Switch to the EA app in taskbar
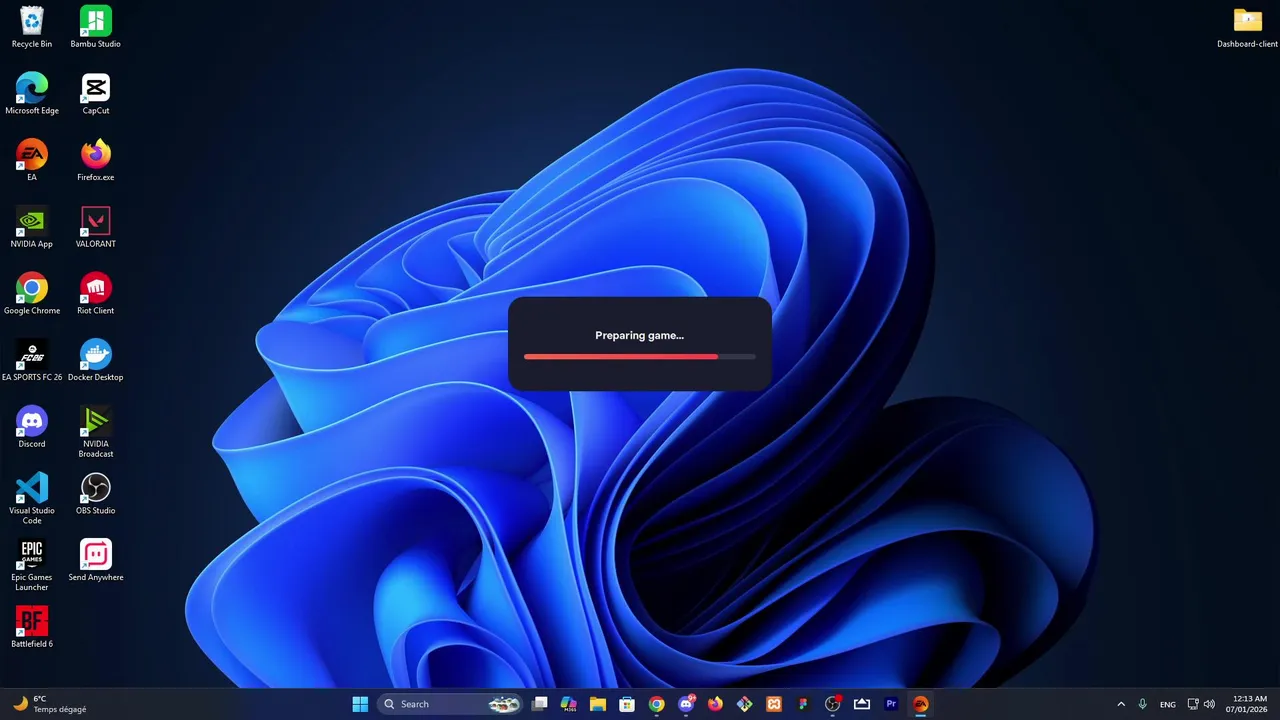The height and width of the screenshot is (720, 1280). (920, 704)
